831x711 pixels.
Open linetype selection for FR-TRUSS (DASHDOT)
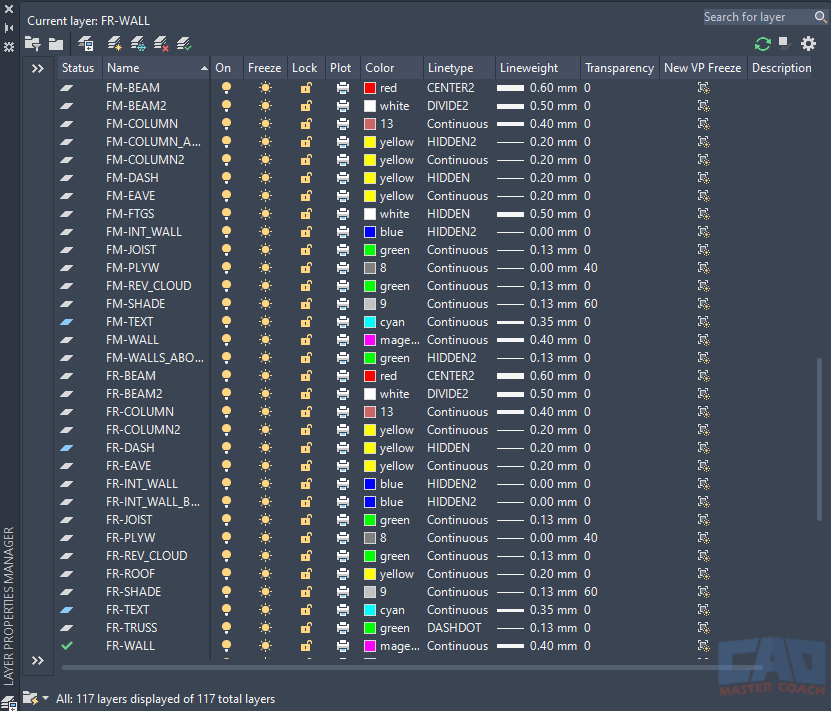[x=454, y=628]
